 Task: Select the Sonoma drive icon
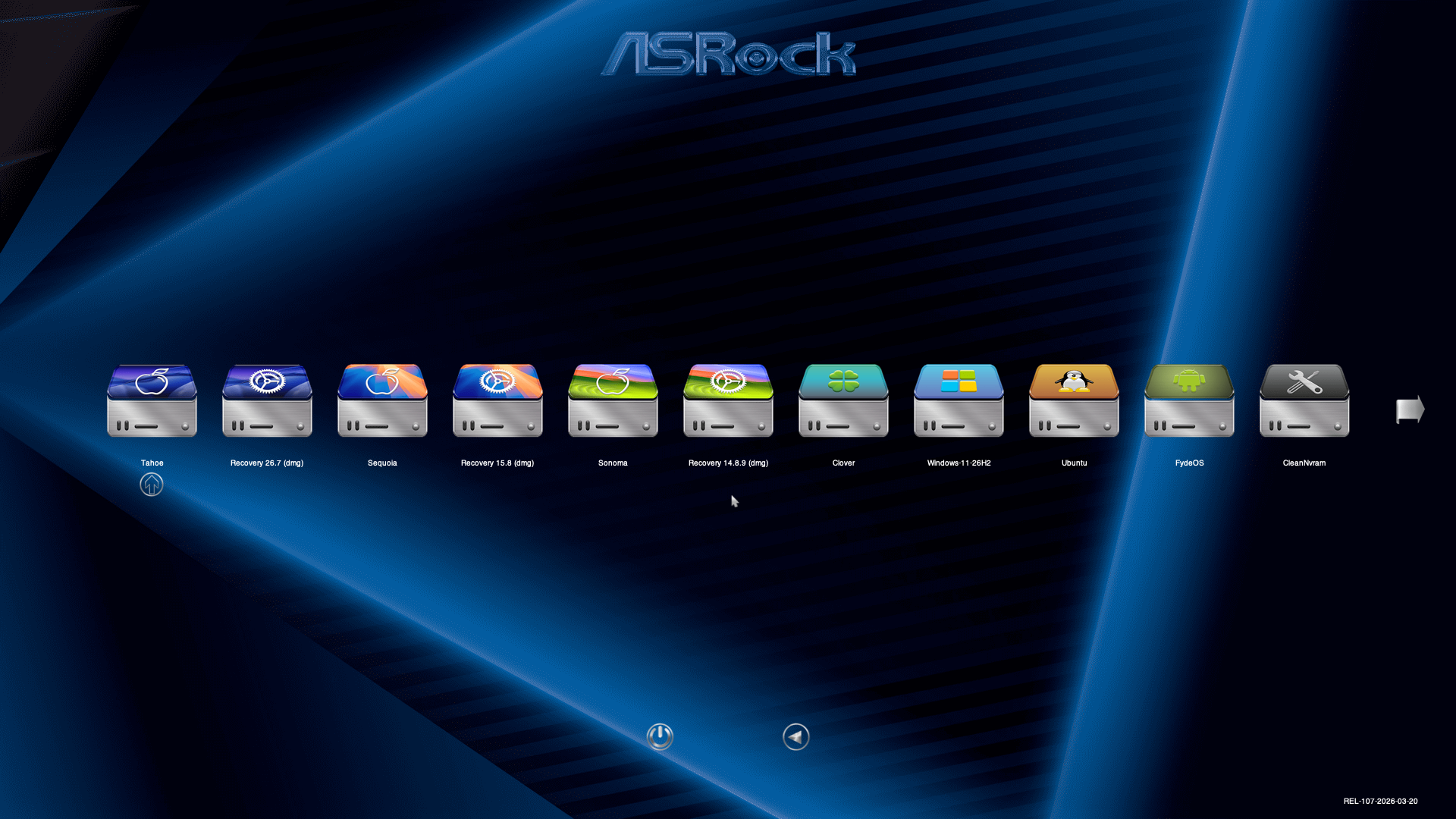pos(613,400)
